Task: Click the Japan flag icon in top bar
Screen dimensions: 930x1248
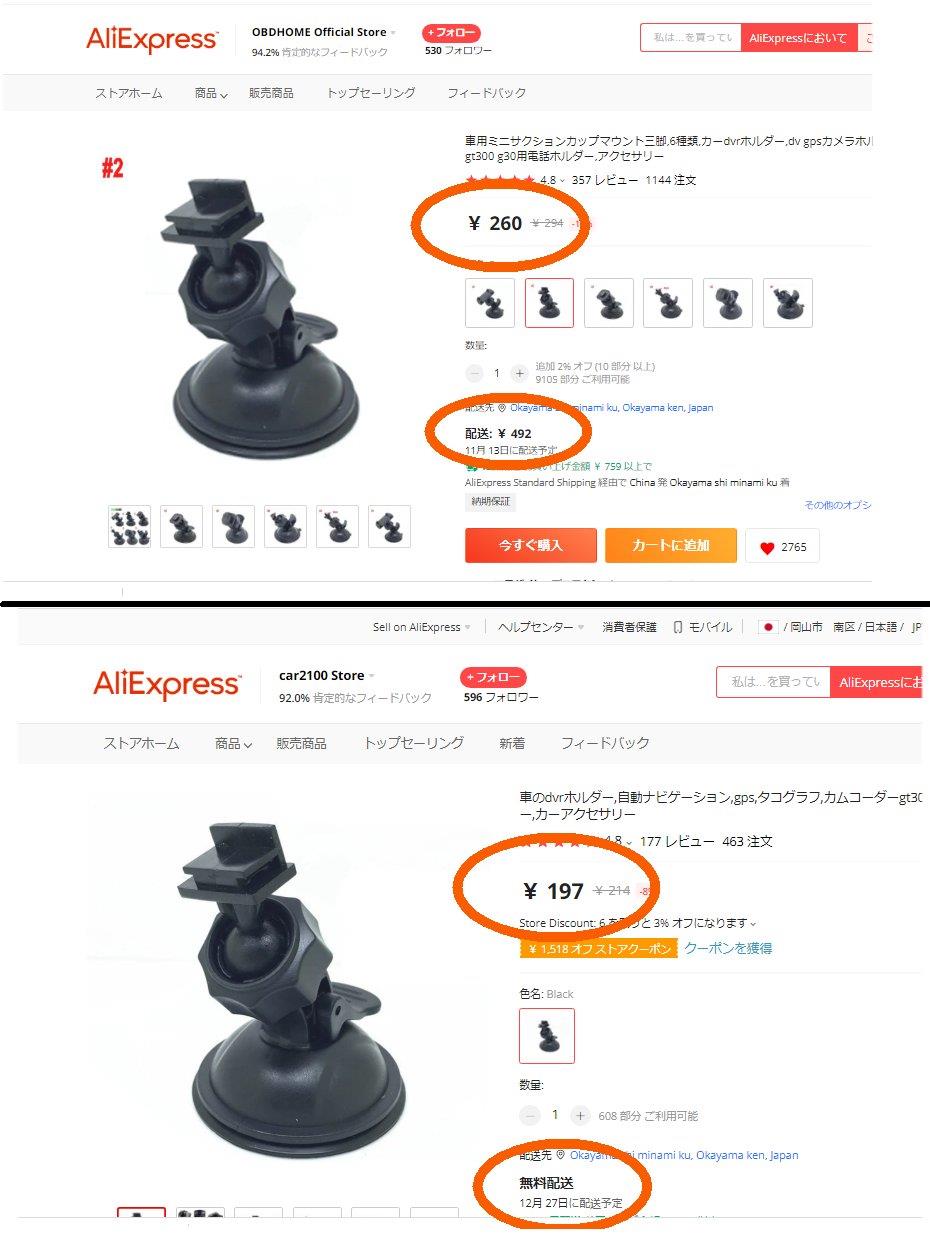Action: pos(768,627)
